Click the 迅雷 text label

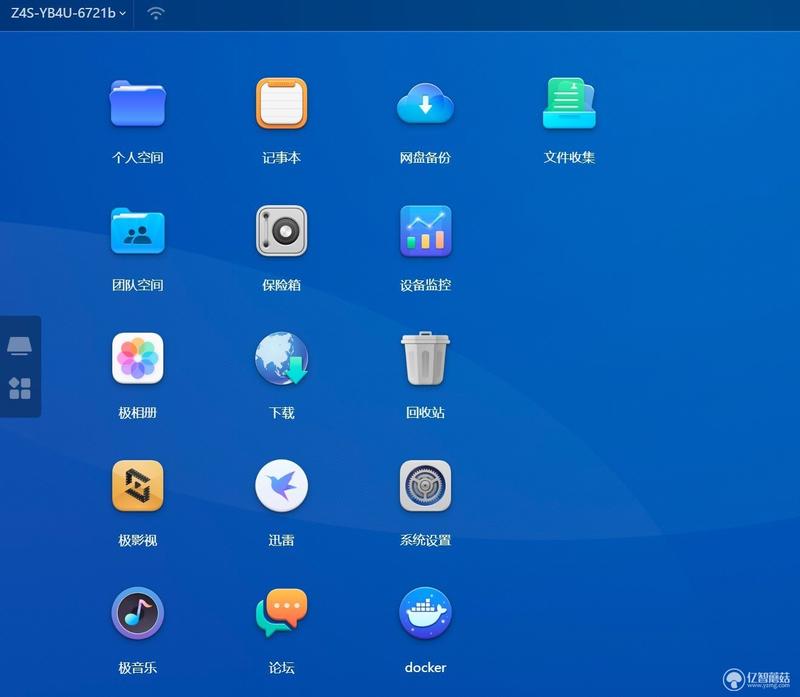pos(282,540)
